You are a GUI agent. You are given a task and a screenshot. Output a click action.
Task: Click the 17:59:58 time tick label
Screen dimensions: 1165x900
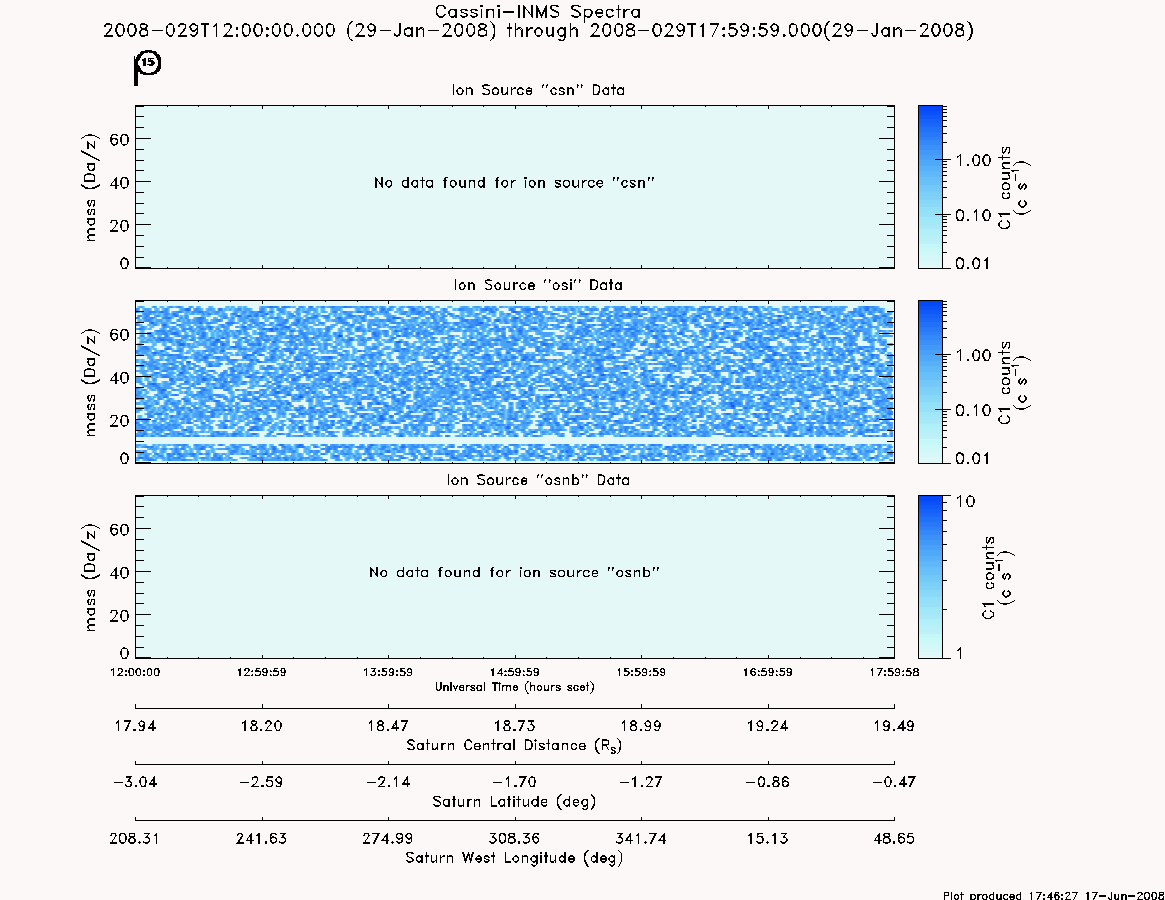894,672
